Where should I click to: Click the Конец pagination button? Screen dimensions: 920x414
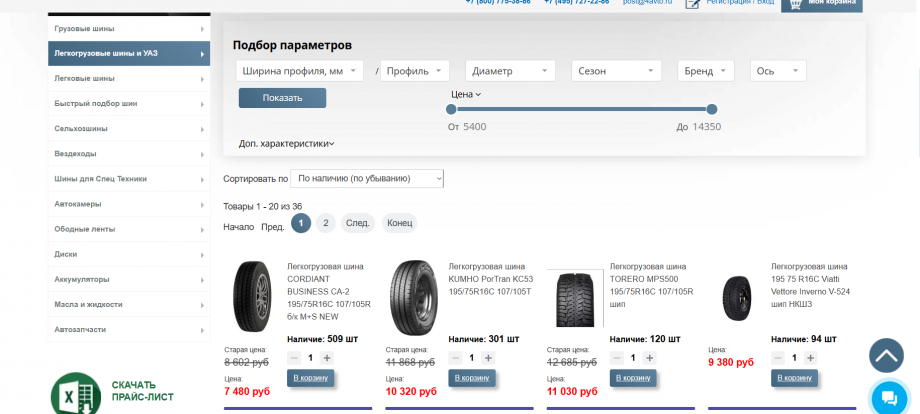click(x=400, y=223)
